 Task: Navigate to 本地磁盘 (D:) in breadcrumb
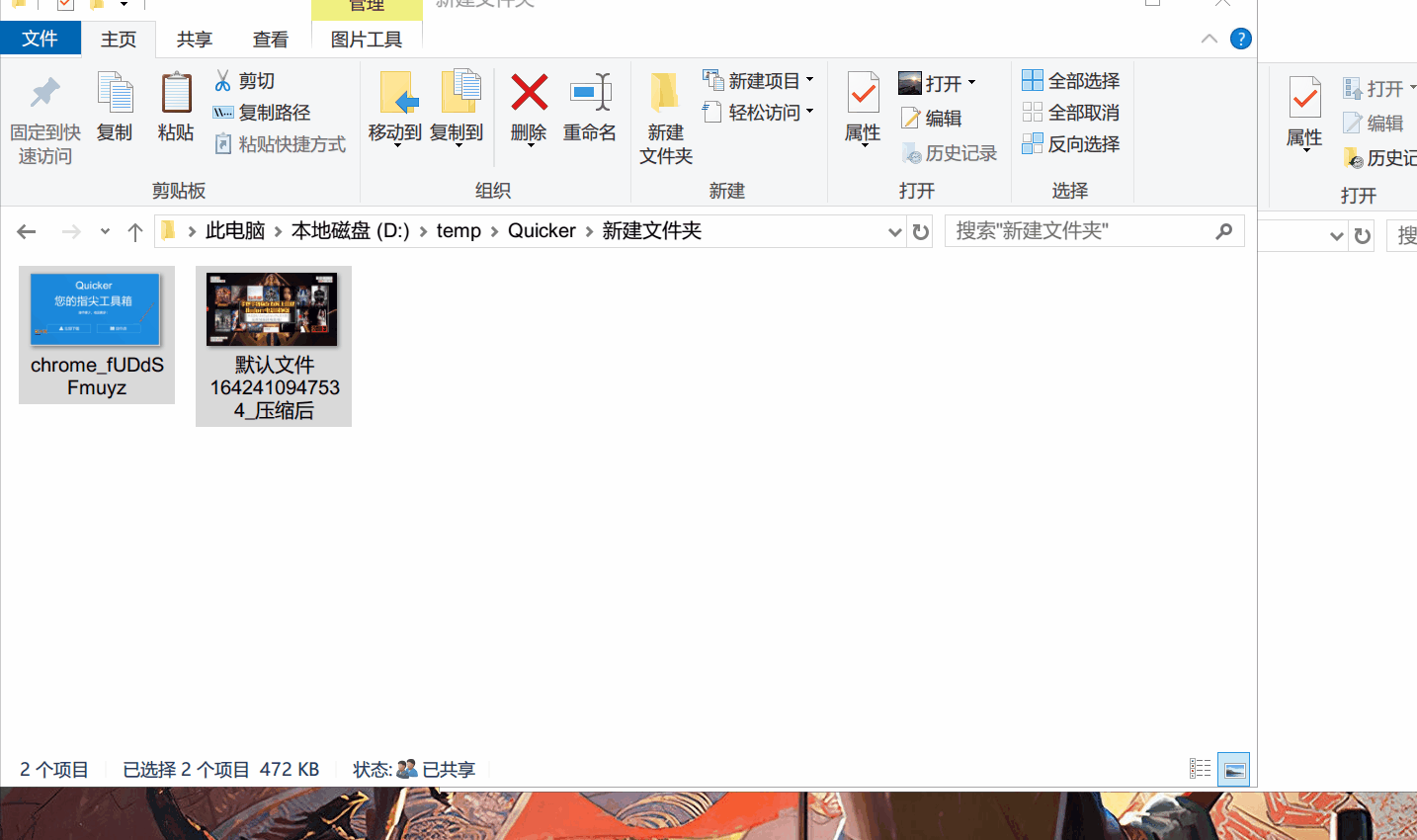351,231
